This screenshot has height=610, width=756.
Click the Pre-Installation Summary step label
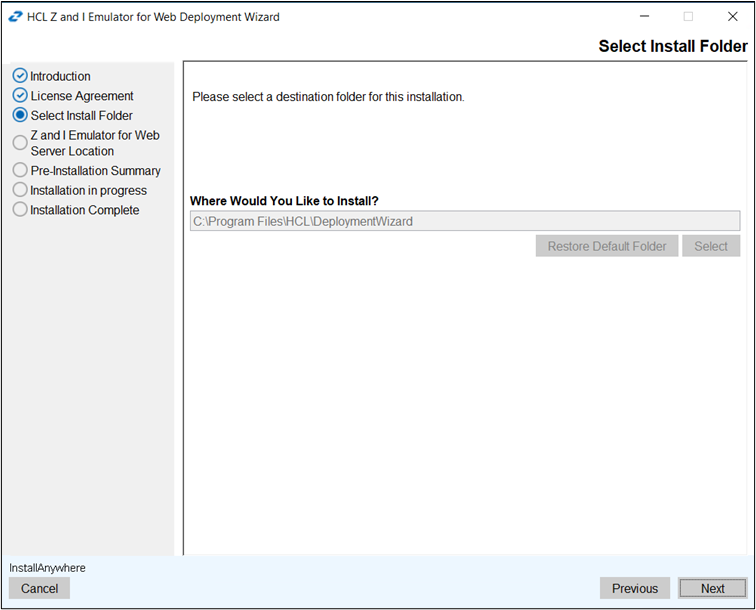(x=95, y=171)
